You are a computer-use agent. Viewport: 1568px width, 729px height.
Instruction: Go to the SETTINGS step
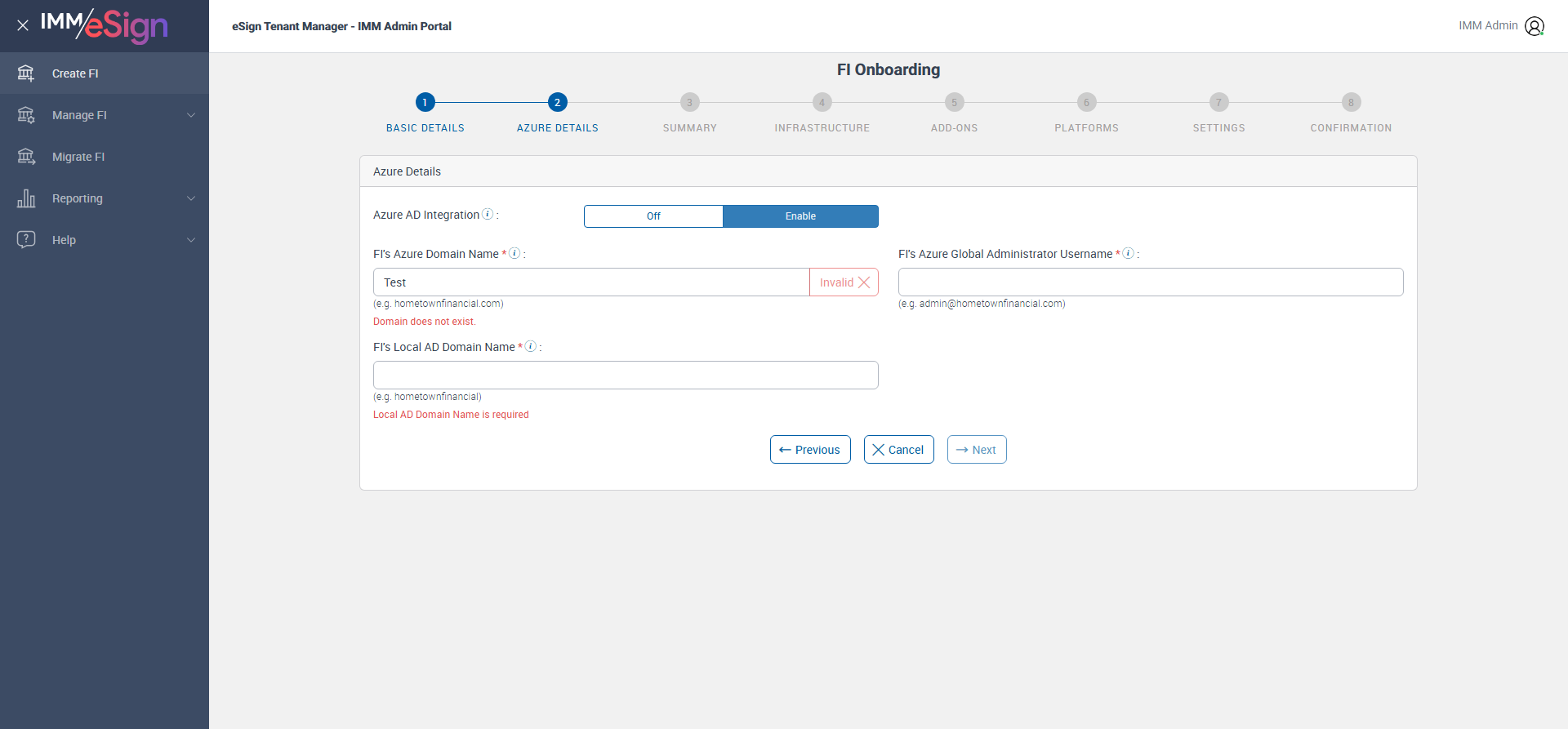(x=1218, y=128)
